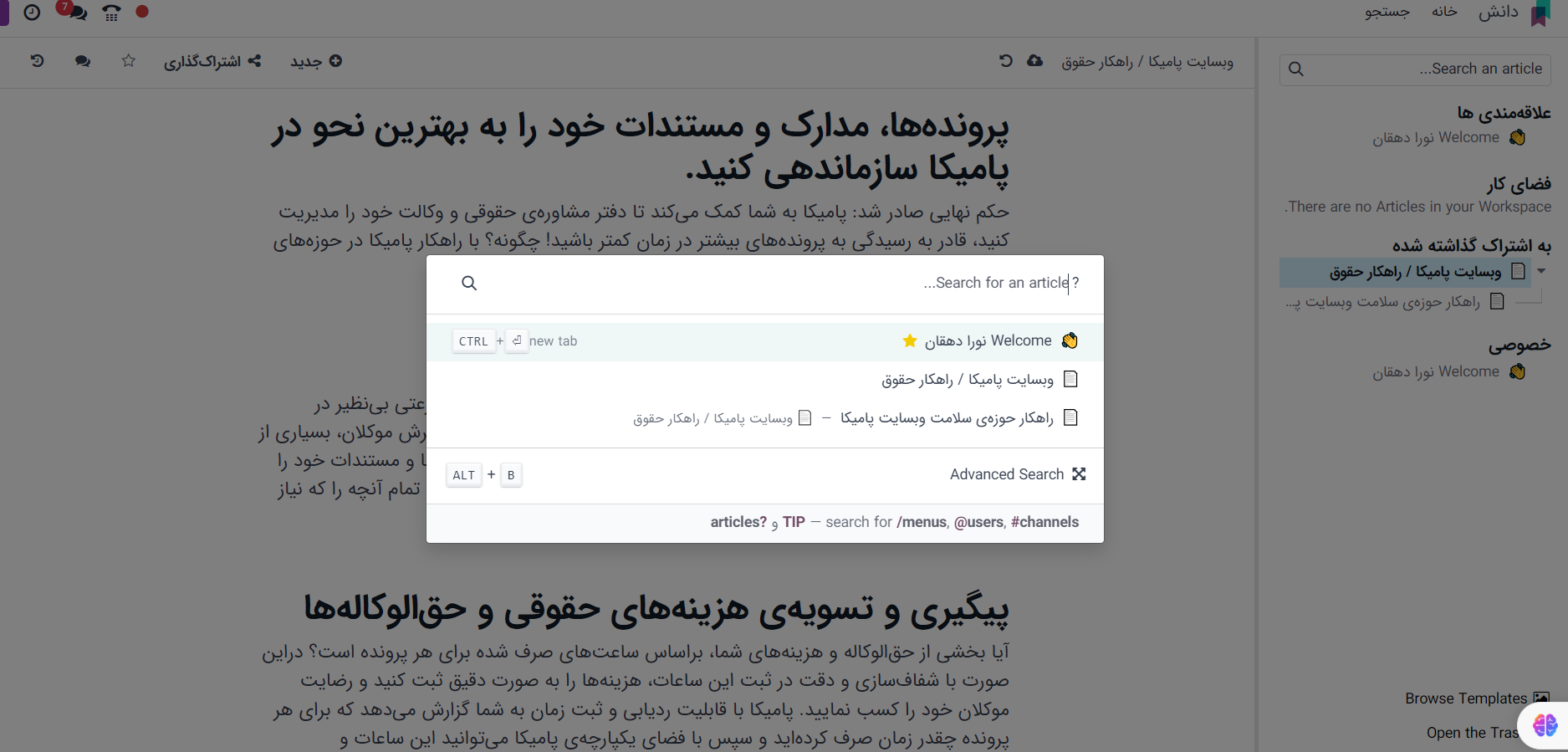This screenshot has height=752, width=1568.
Task: Click Open the Trash link
Action: point(1473,733)
